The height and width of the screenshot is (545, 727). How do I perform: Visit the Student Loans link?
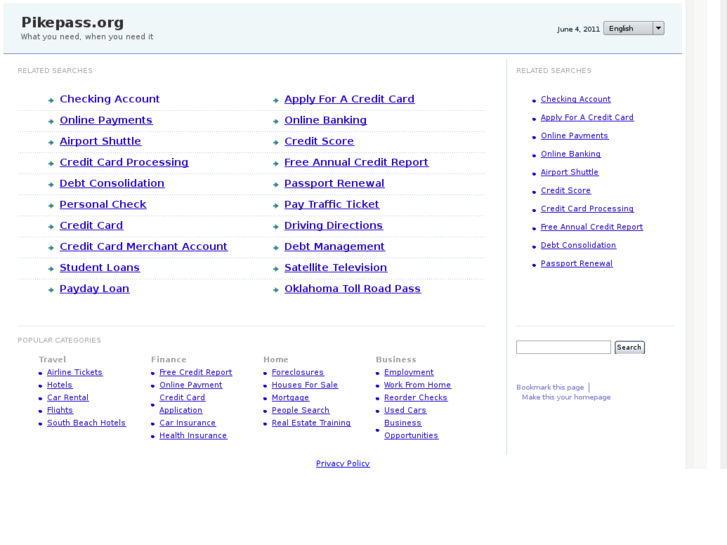[100, 268]
